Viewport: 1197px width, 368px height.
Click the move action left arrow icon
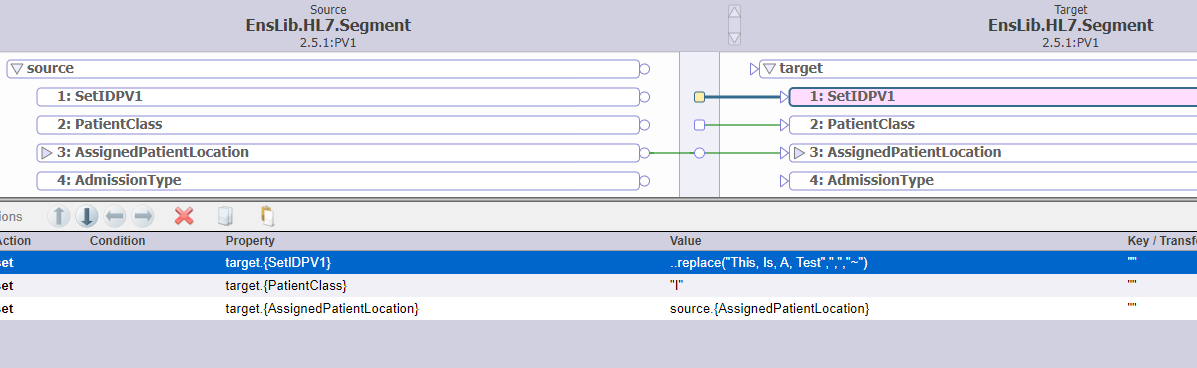(x=115, y=217)
